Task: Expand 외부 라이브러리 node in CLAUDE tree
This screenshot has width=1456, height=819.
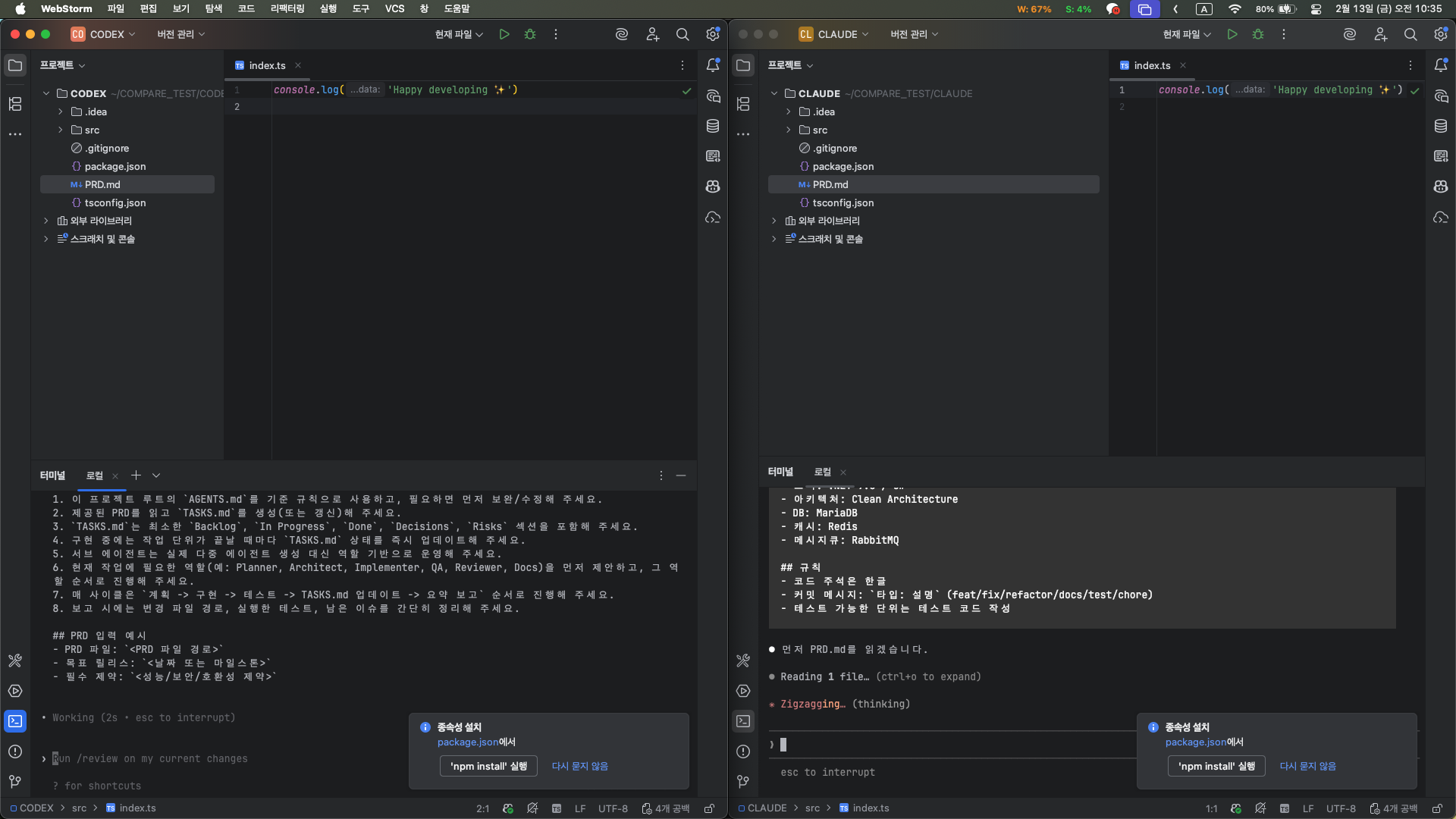Action: point(773,221)
